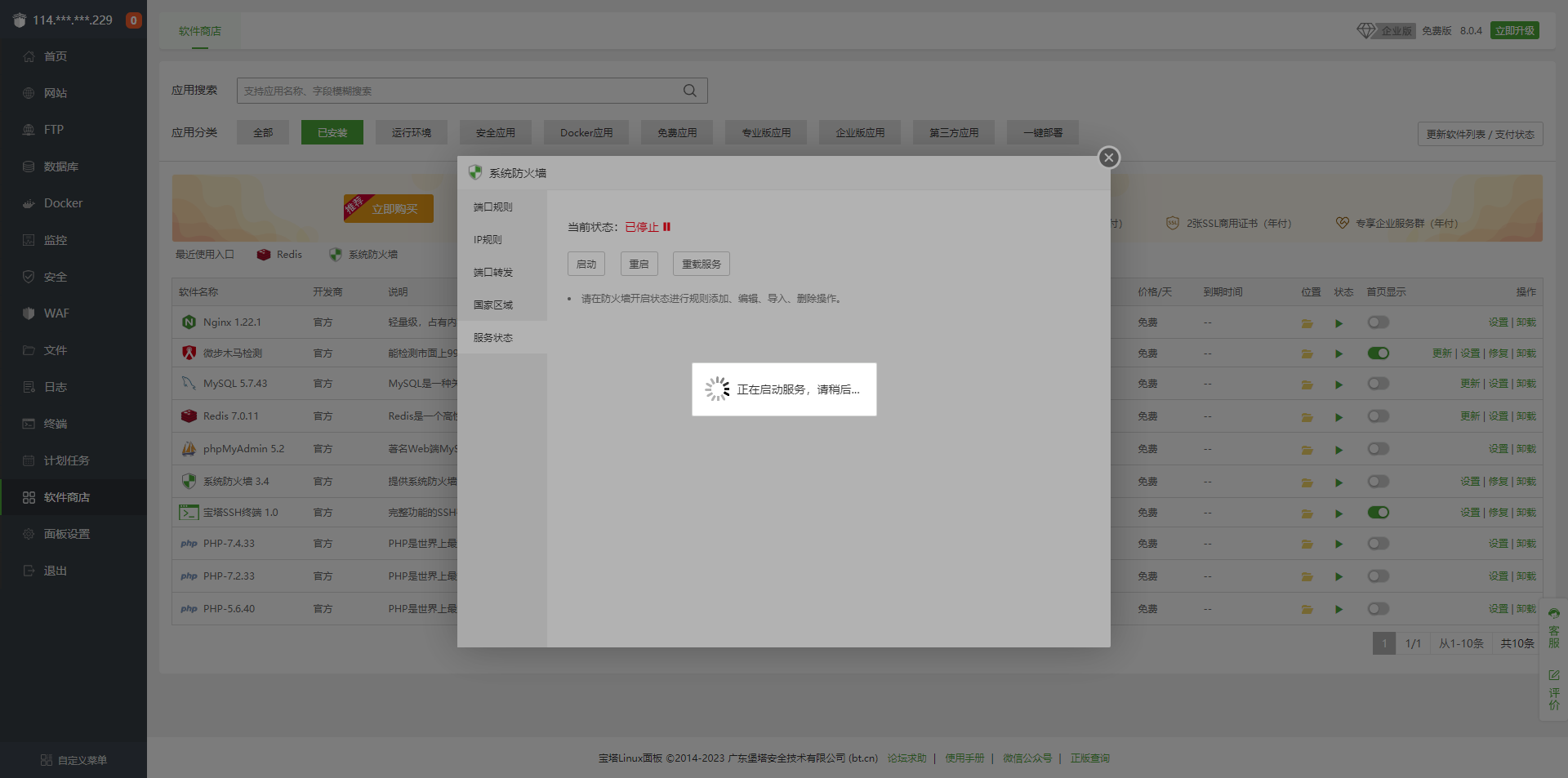Focus the 应用搜索 input field
The image size is (1568, 778).
(472, 91)
